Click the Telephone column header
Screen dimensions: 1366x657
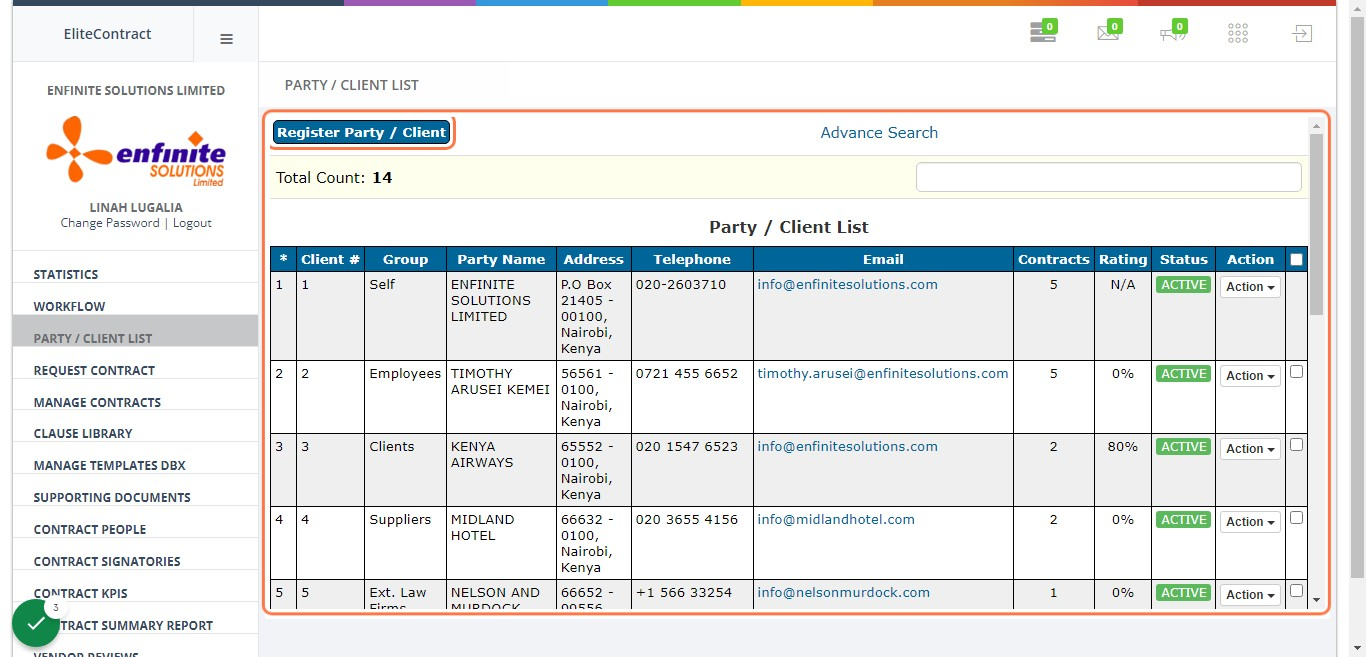(x=692, y=259)
